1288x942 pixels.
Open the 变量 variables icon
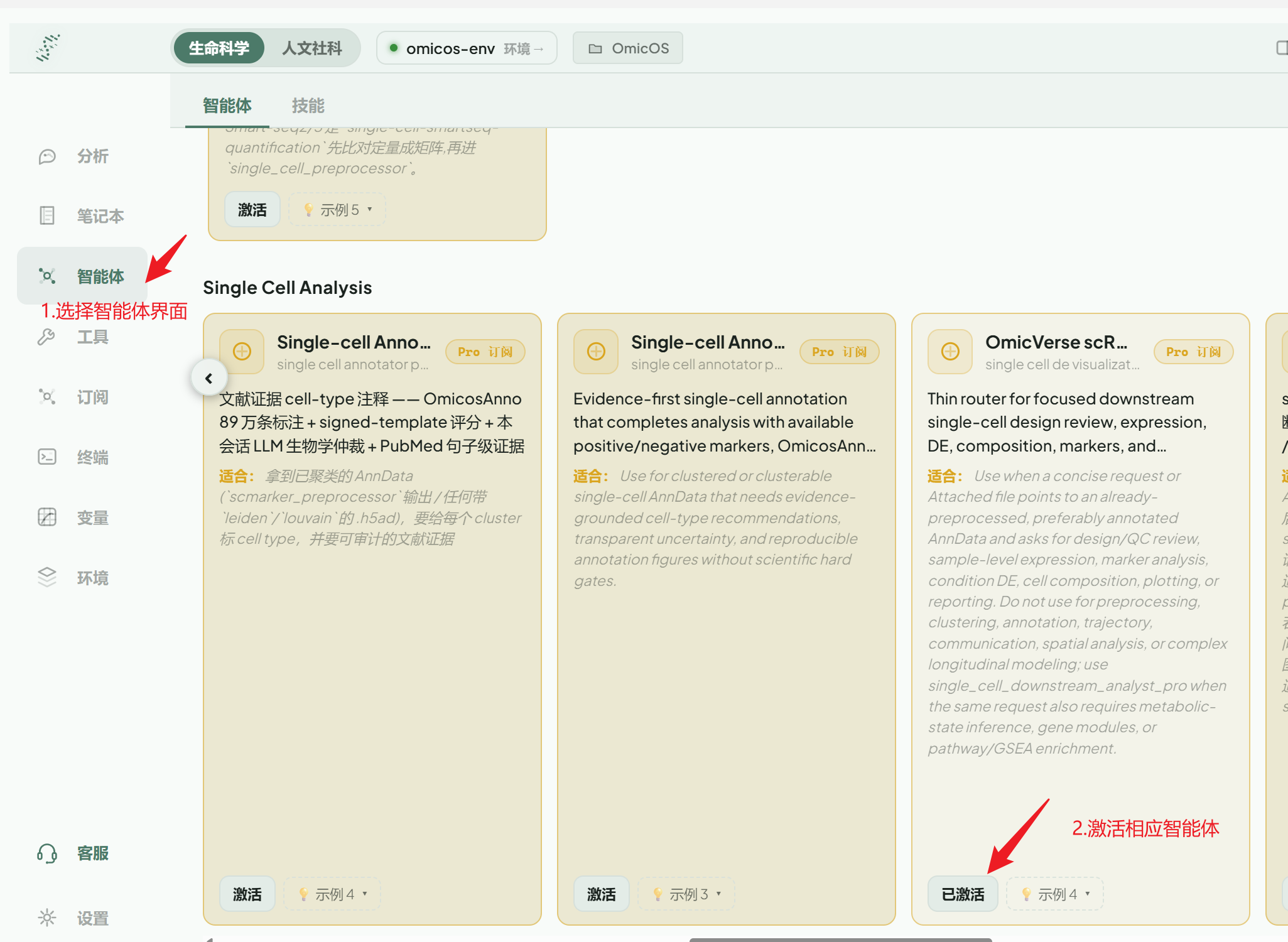click(47, 517)
